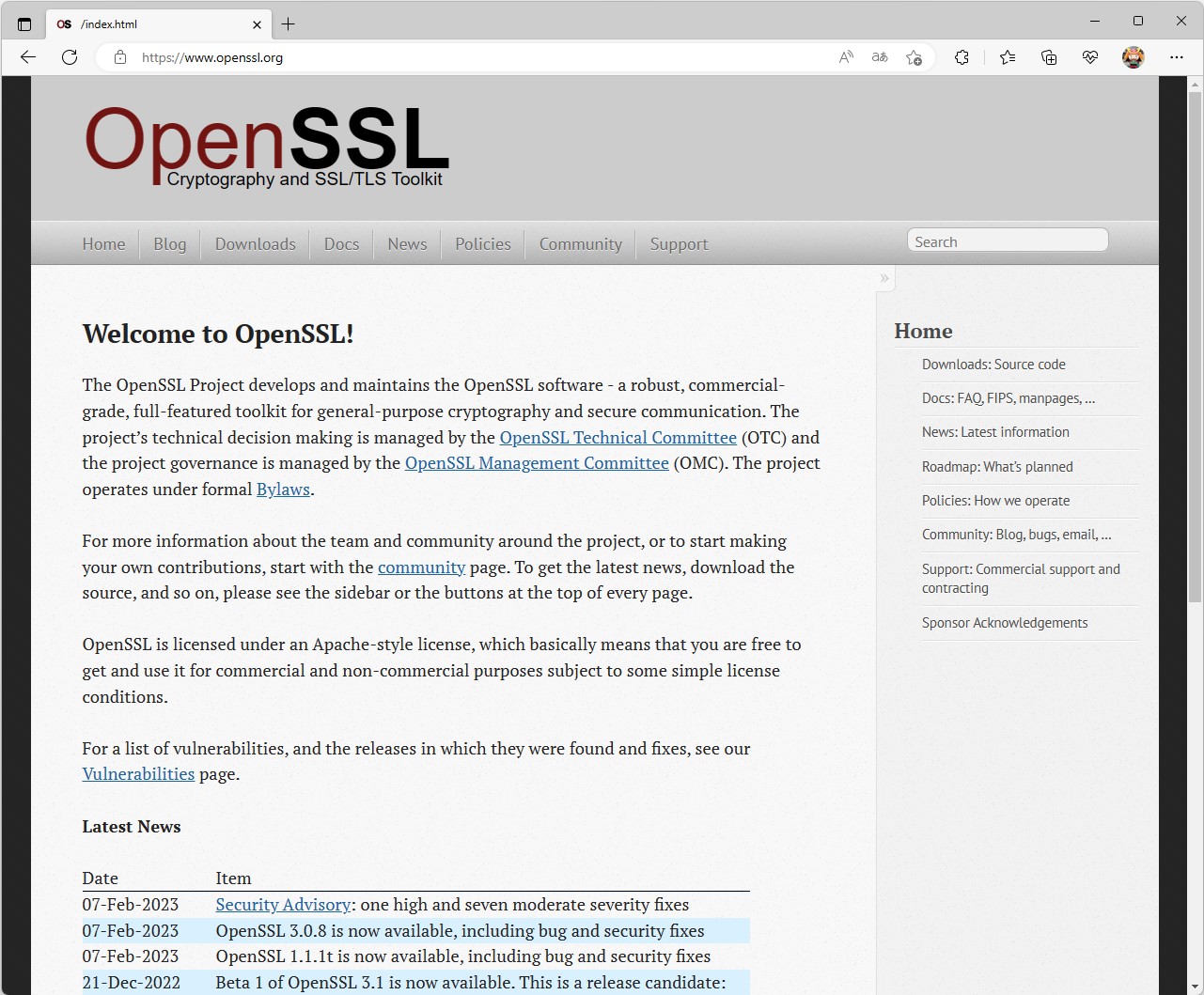Switch to the Community section
Screen dimensions: 1204x995
[x=580, y=243]
